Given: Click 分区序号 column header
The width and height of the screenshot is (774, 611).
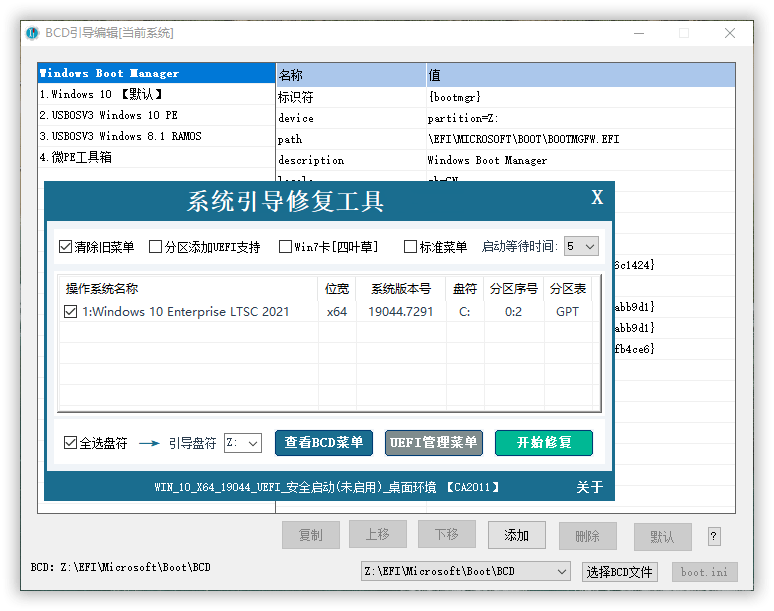Looking at the screenshot, I should [514, 289].
